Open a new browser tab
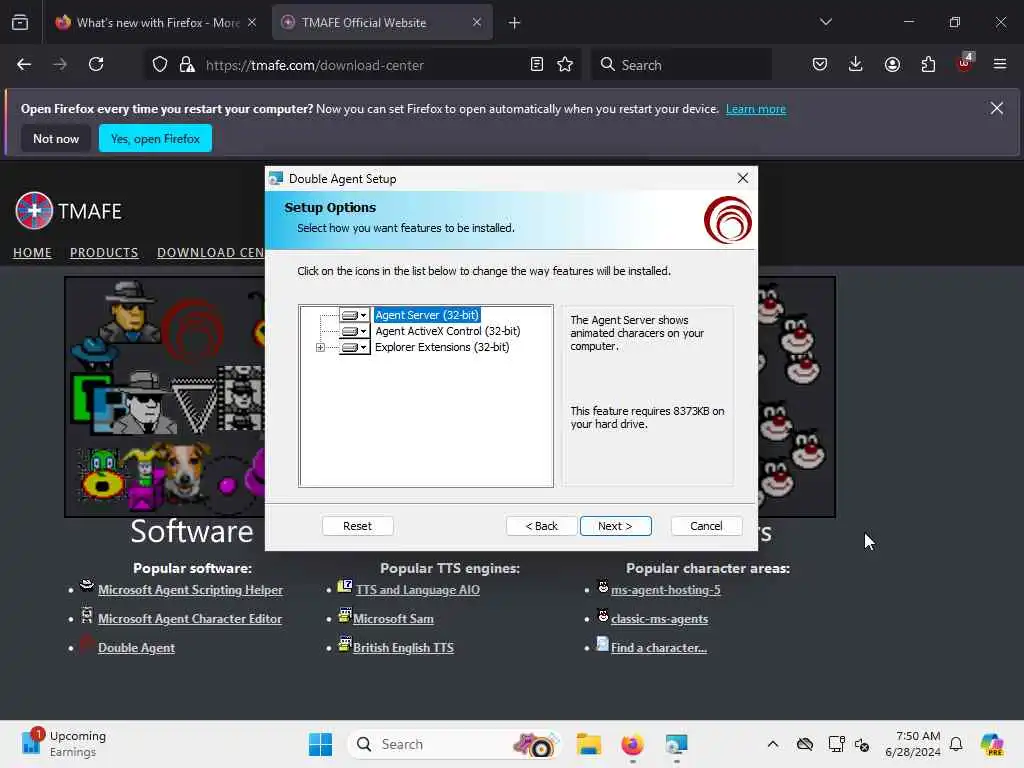The height and width of the screenshot is (768, 1024). click(x=515, y=23)
